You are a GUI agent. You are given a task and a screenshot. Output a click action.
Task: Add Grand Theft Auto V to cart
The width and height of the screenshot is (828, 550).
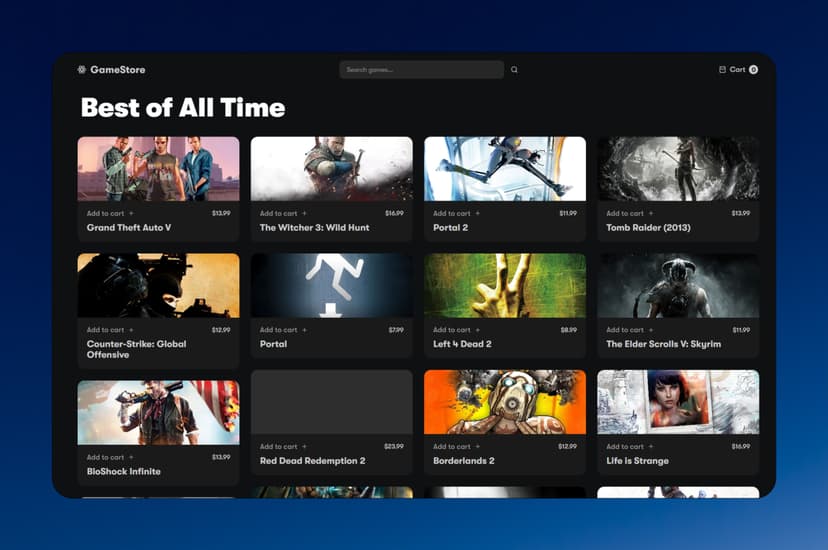pos(110,213)
